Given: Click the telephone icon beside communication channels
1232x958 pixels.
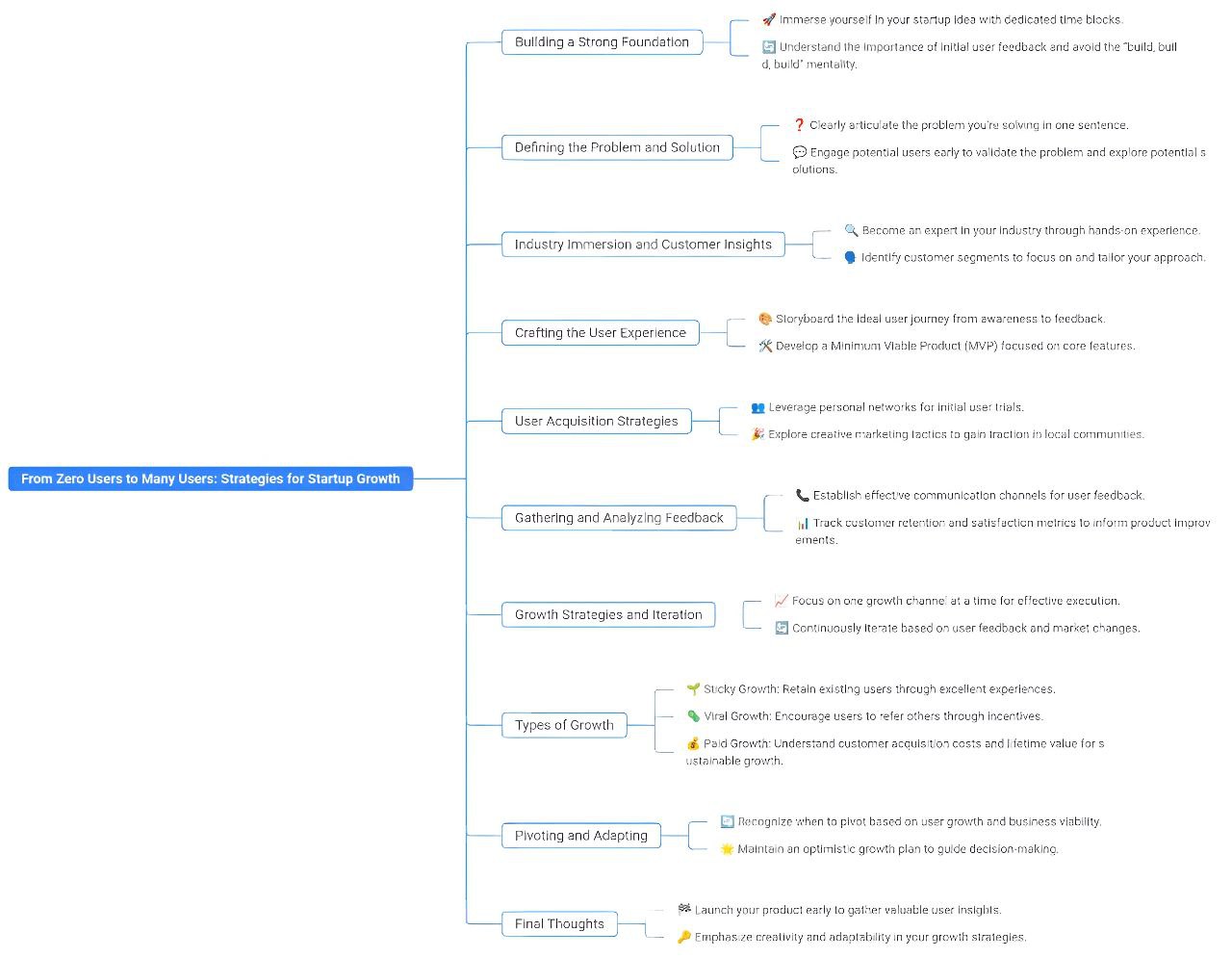Looking at the screenshot, I should 802,496.
